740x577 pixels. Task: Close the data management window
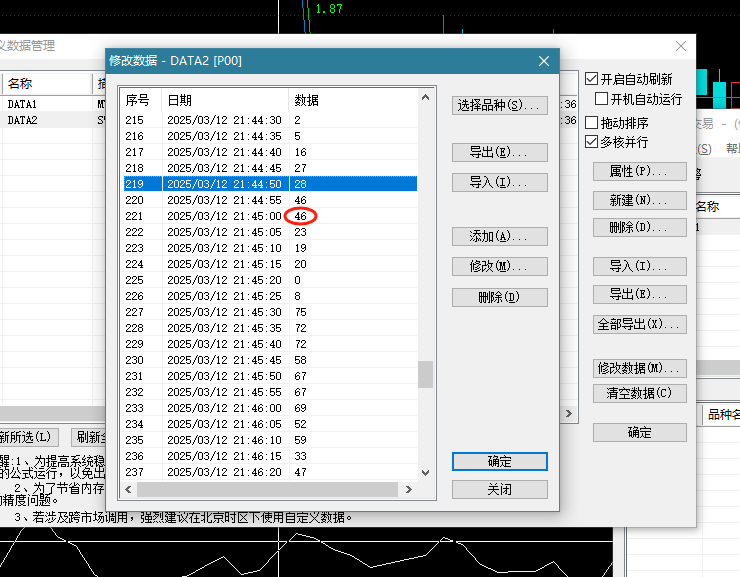pyautogui.click(x=681, y=46)
